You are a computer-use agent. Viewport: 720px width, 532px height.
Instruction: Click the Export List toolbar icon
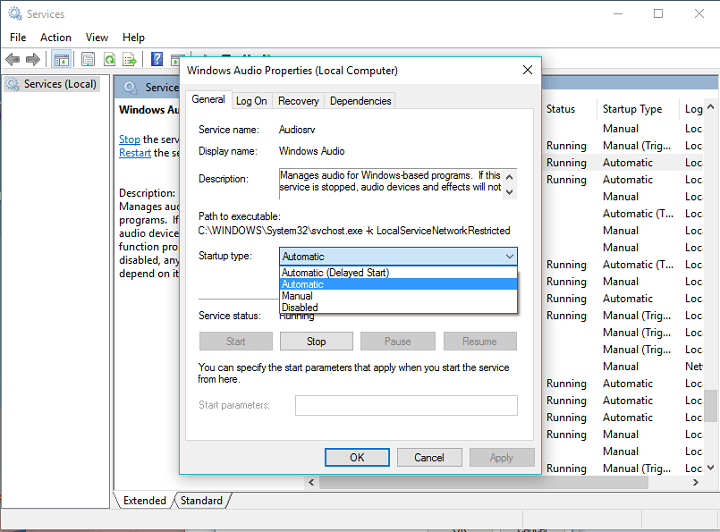(130, 60)
